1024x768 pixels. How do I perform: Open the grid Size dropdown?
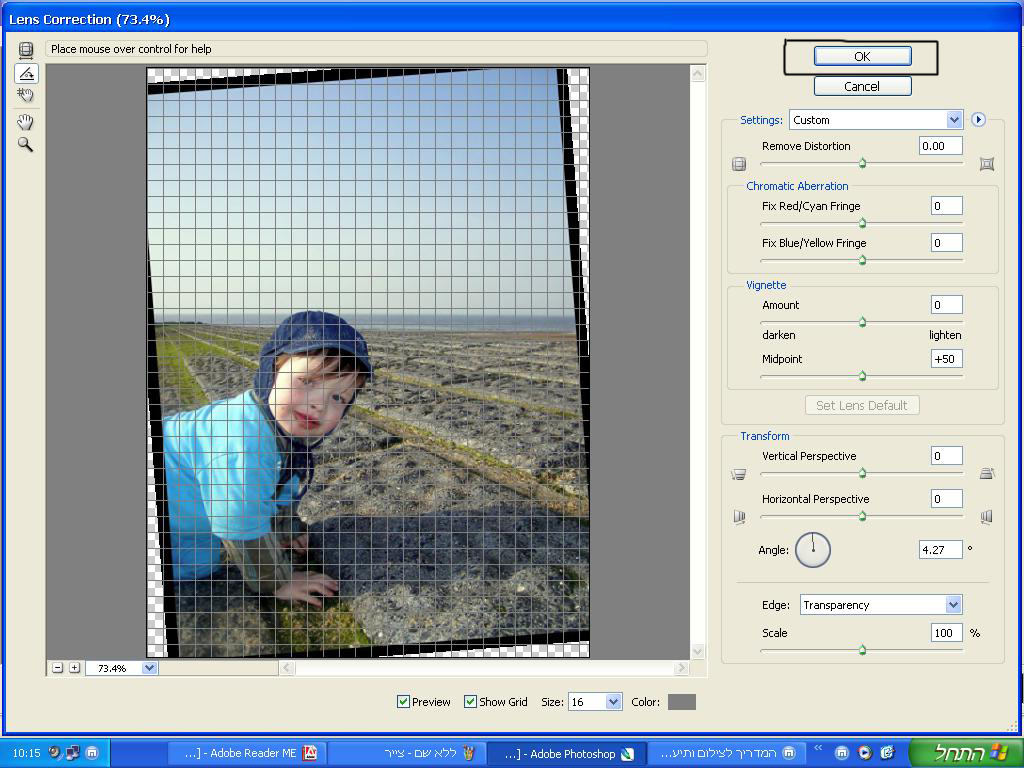595,702
